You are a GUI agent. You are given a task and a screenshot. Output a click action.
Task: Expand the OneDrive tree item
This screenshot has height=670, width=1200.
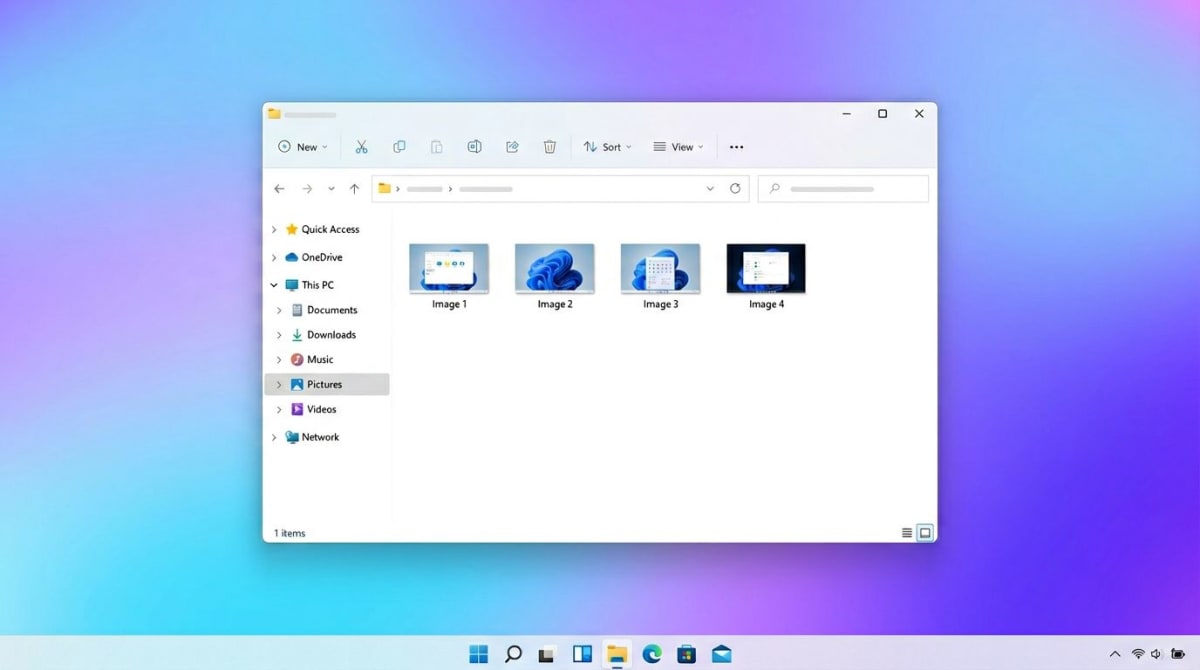(x=273, y=257)
